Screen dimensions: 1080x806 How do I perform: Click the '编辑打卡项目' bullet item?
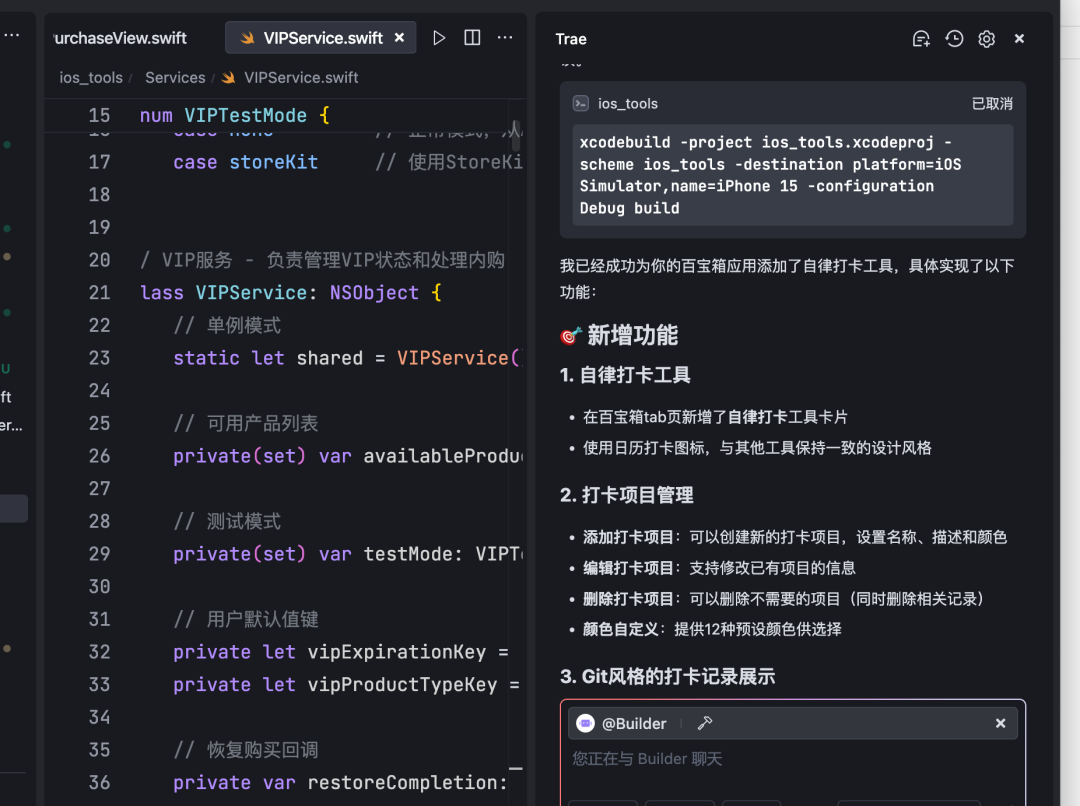click(719, 568)
